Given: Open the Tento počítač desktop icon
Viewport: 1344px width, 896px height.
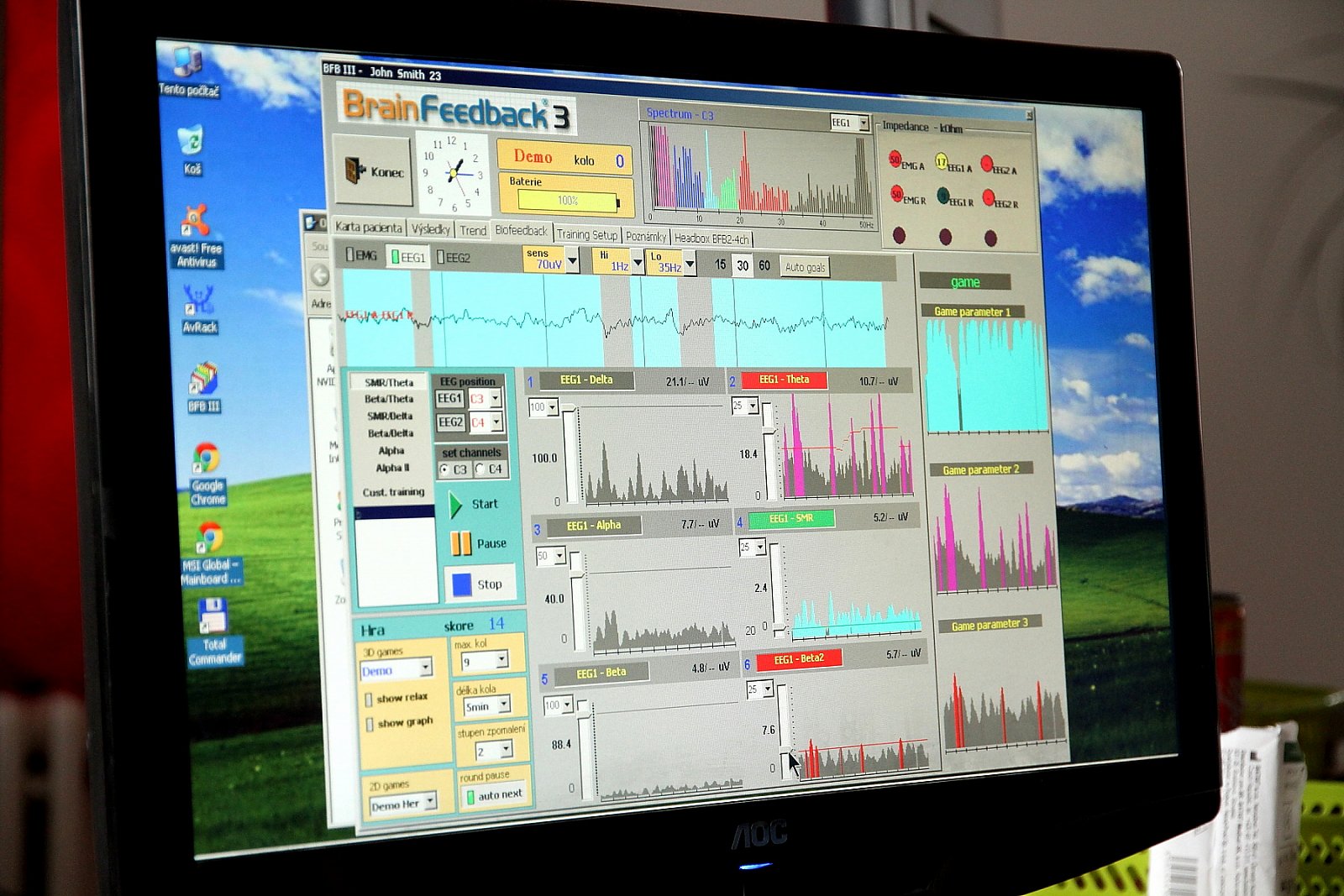Looking at the screenshot, I should [x=189, y=71].
